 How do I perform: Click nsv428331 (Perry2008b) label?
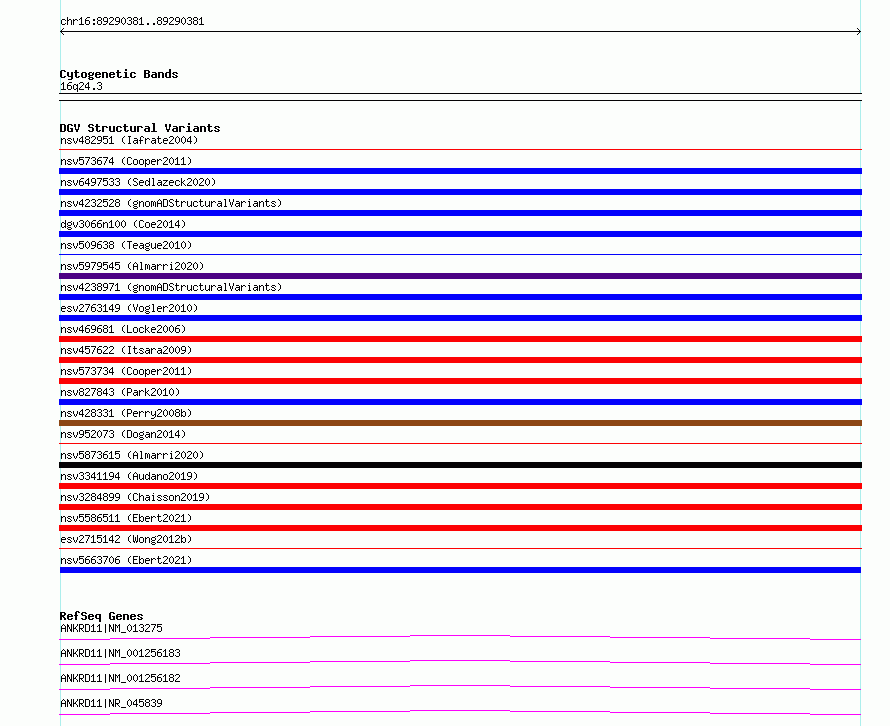(x=126, y=413)
